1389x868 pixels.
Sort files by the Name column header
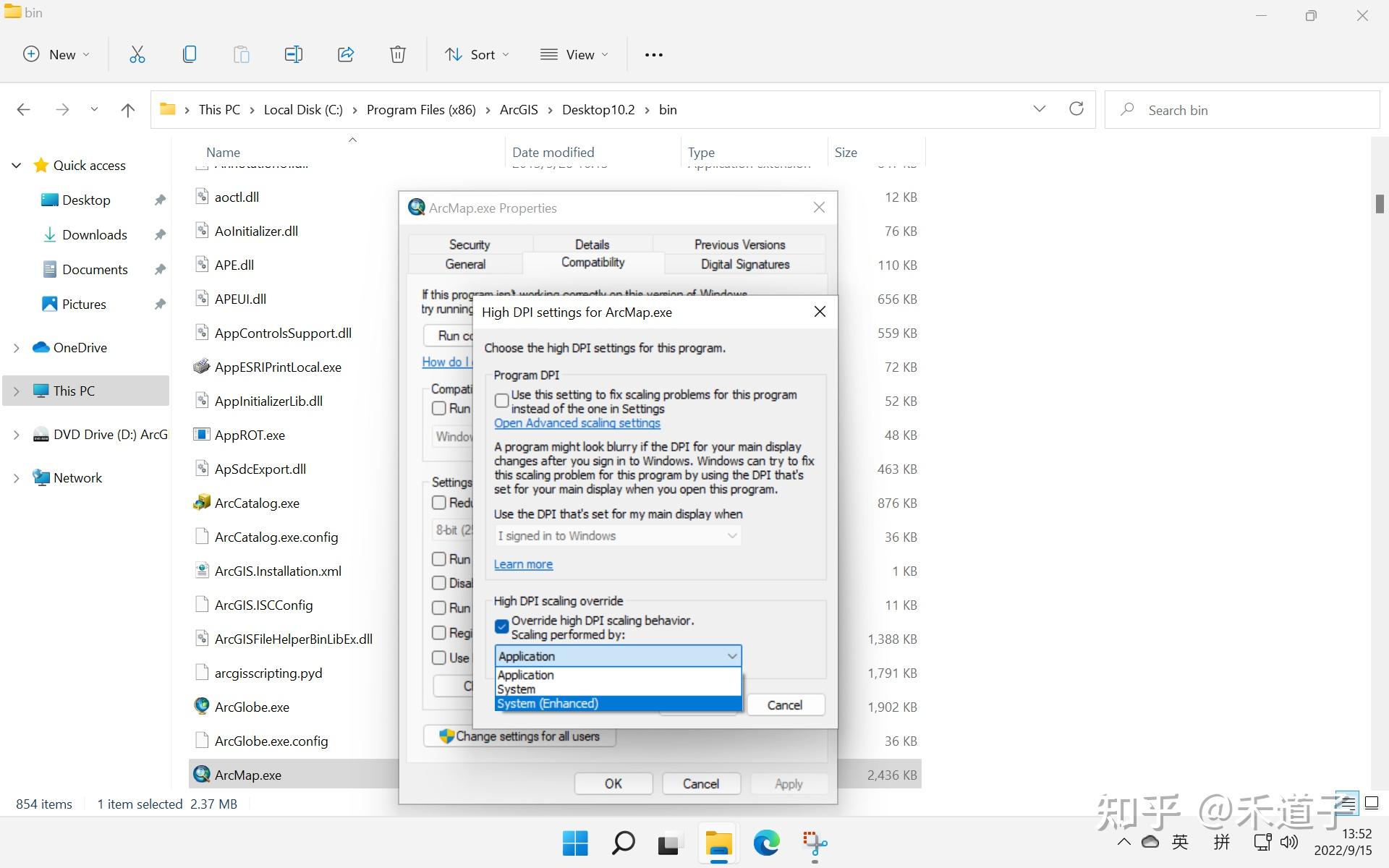tap(223, 152)
